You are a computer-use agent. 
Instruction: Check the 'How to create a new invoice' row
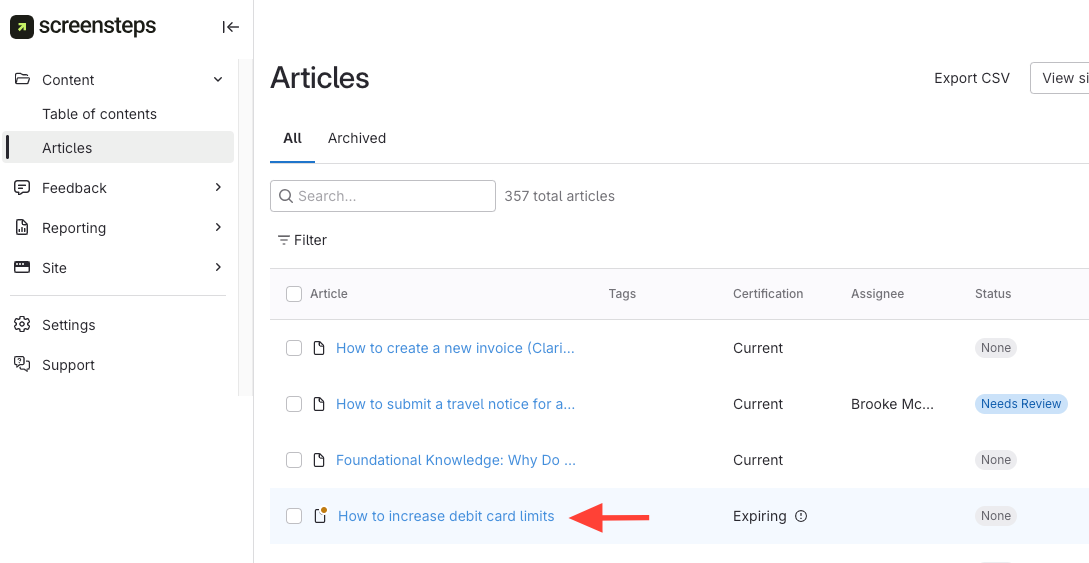[294, 348]
